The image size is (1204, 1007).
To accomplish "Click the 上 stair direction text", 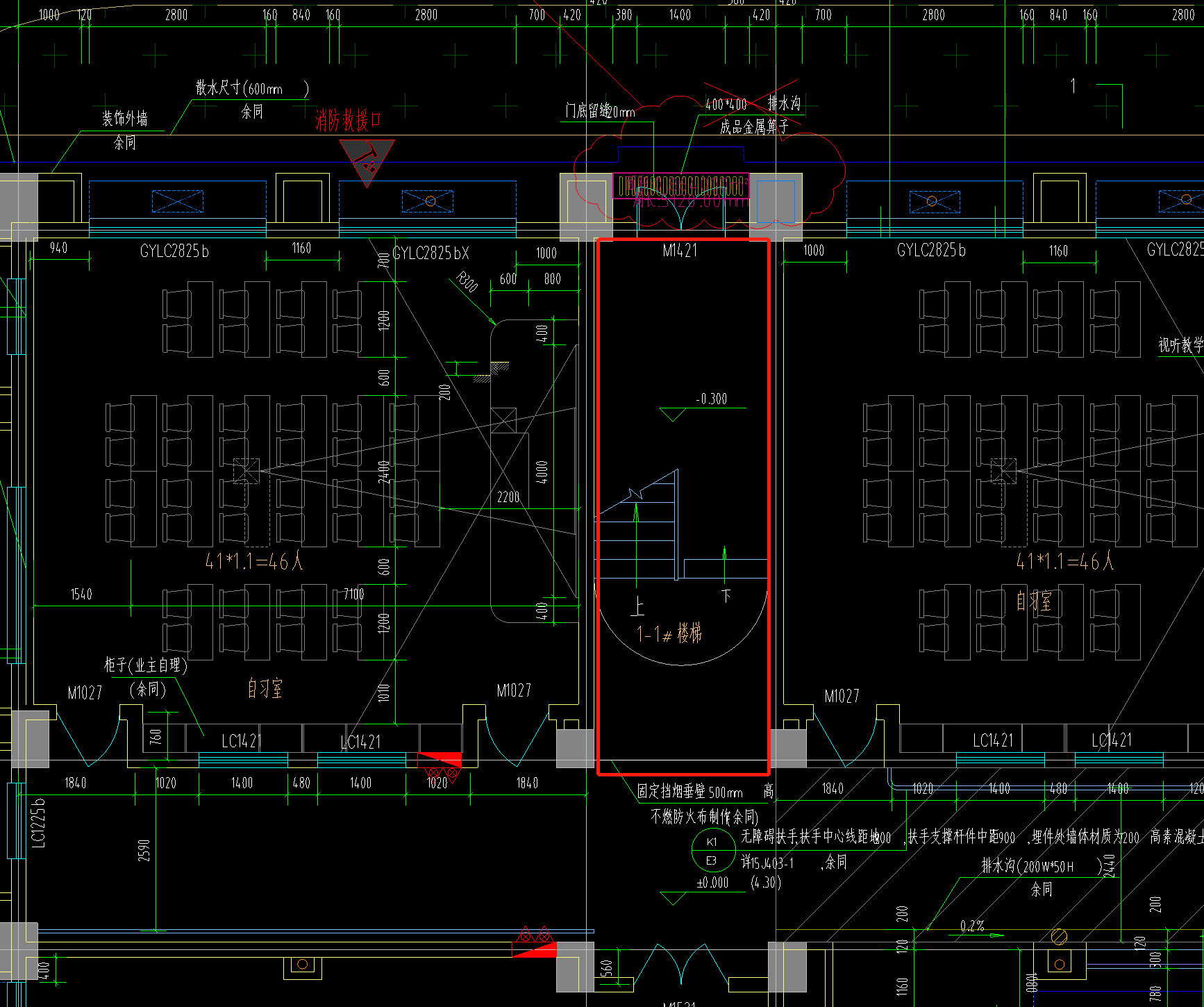I will tap(637, 606).
